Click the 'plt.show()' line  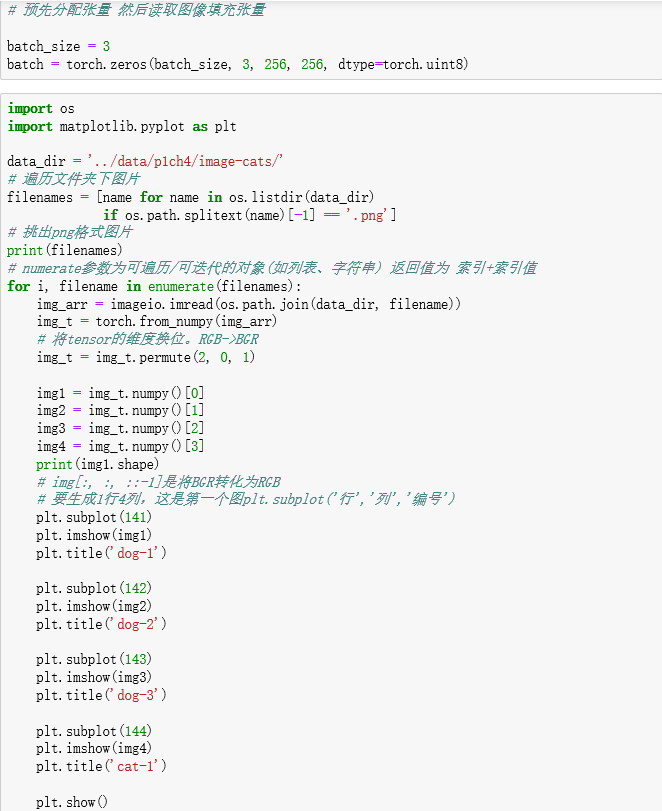point(72,802)
